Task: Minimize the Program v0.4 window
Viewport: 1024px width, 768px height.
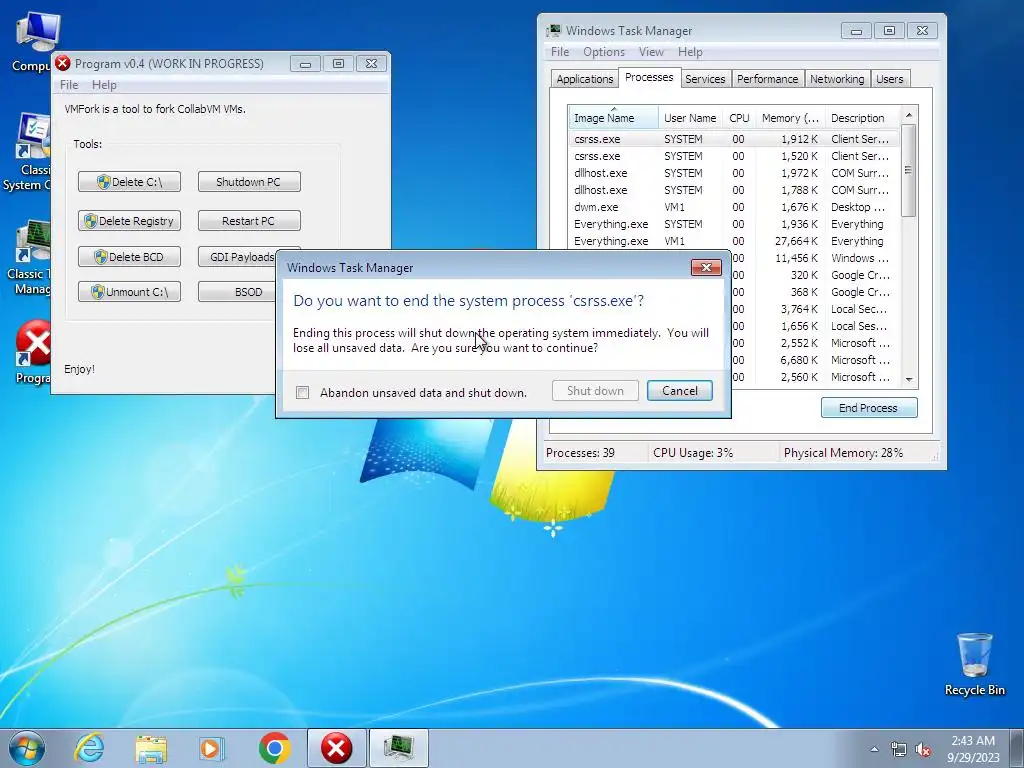Action: tap(305, 63)
